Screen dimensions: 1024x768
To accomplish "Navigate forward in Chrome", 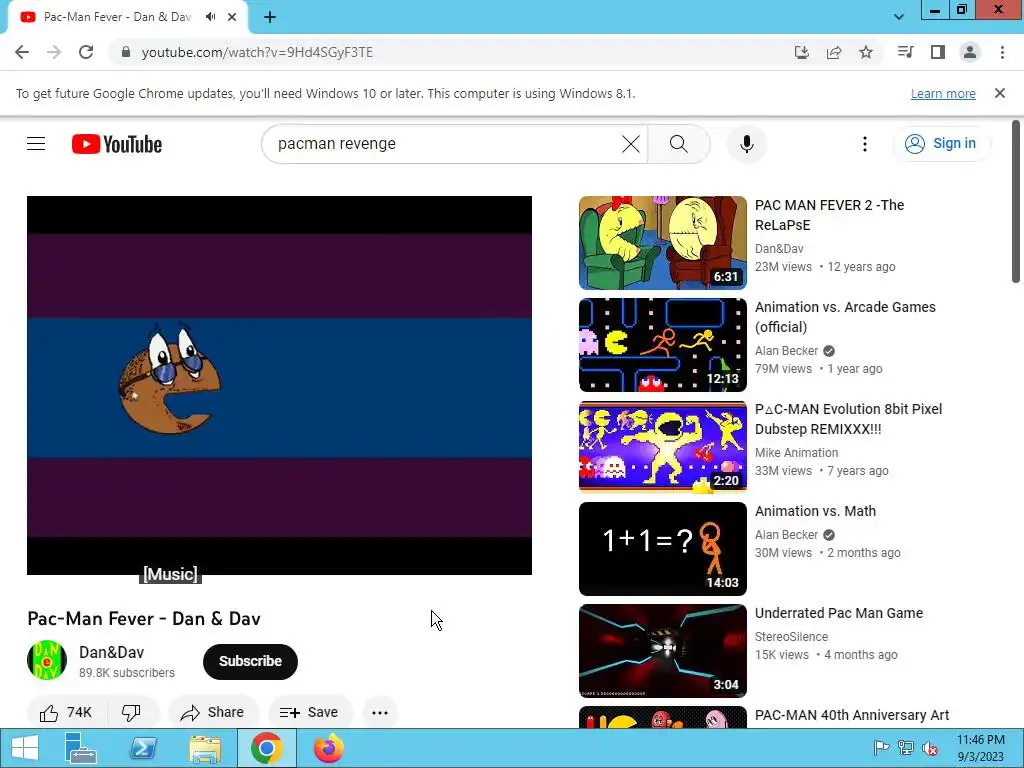I will click(x=54, y=52).
